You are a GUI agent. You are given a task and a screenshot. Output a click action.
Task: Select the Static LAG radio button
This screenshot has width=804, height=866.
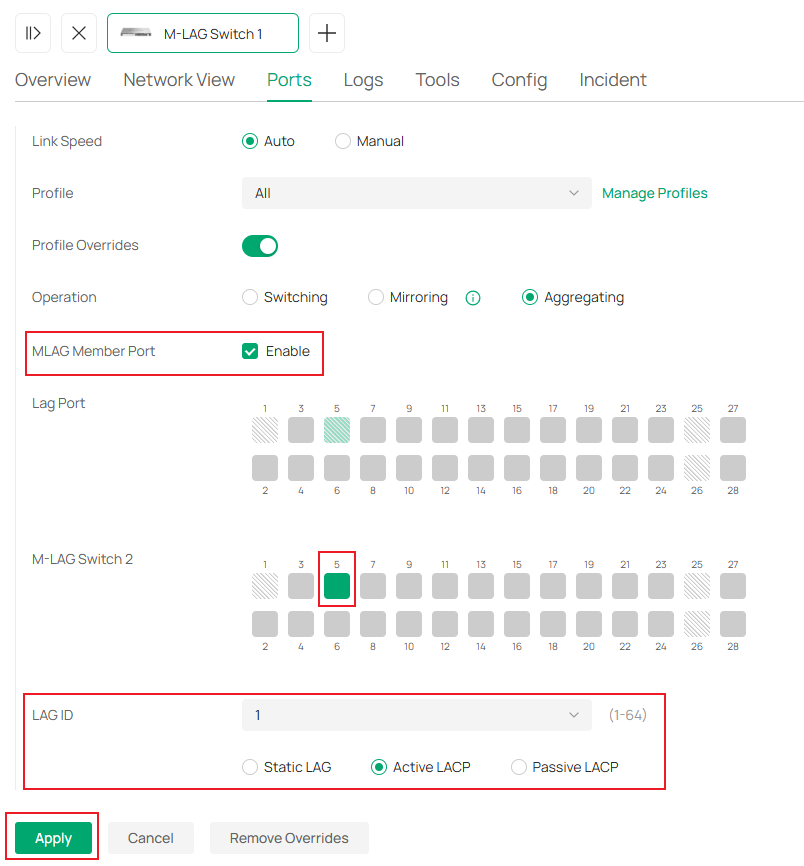click(249, 767)
